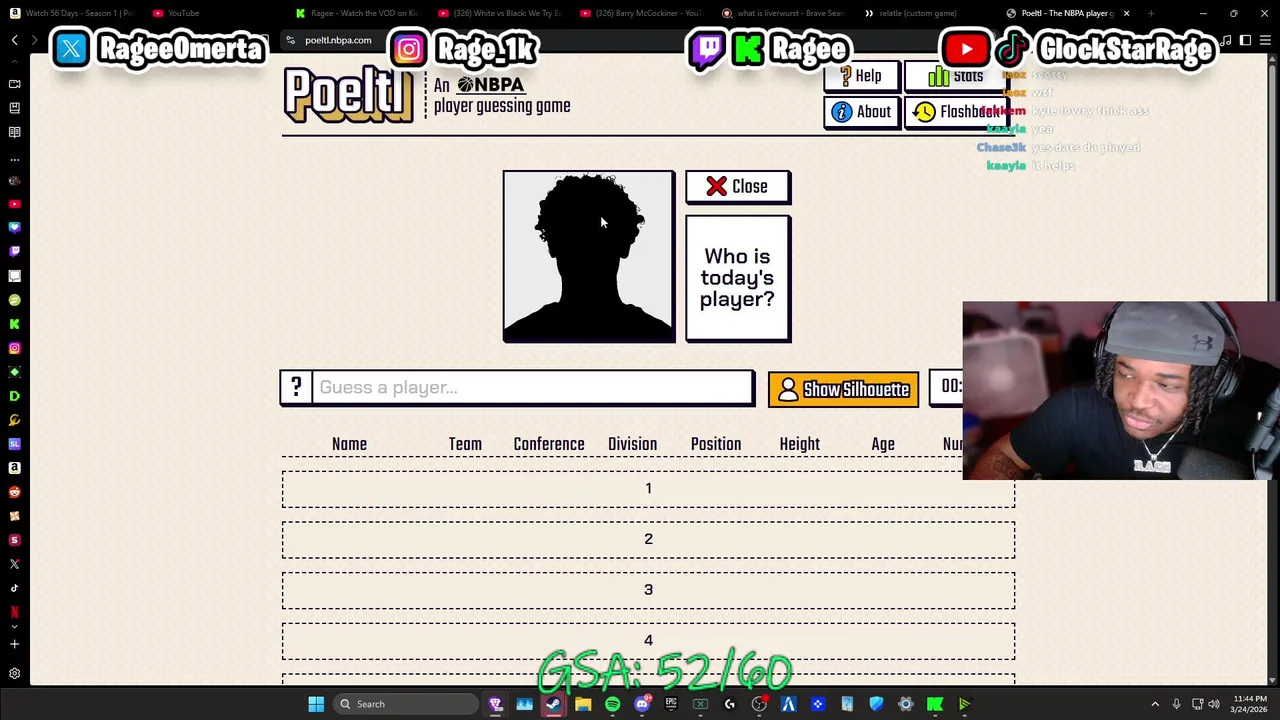The height and width of the screenshot is (720, 1280).
Task: Add a sidebar item with plus icon
Action: tap(14, 644)
